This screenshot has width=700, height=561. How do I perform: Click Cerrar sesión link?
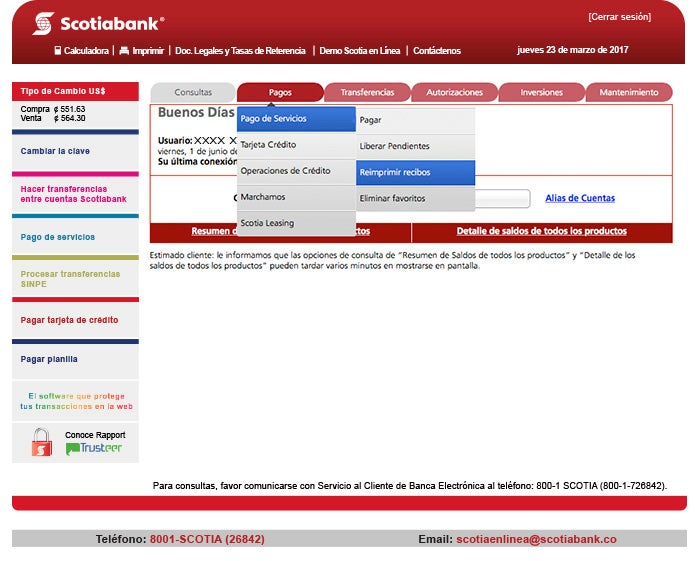tap(619, 17)
